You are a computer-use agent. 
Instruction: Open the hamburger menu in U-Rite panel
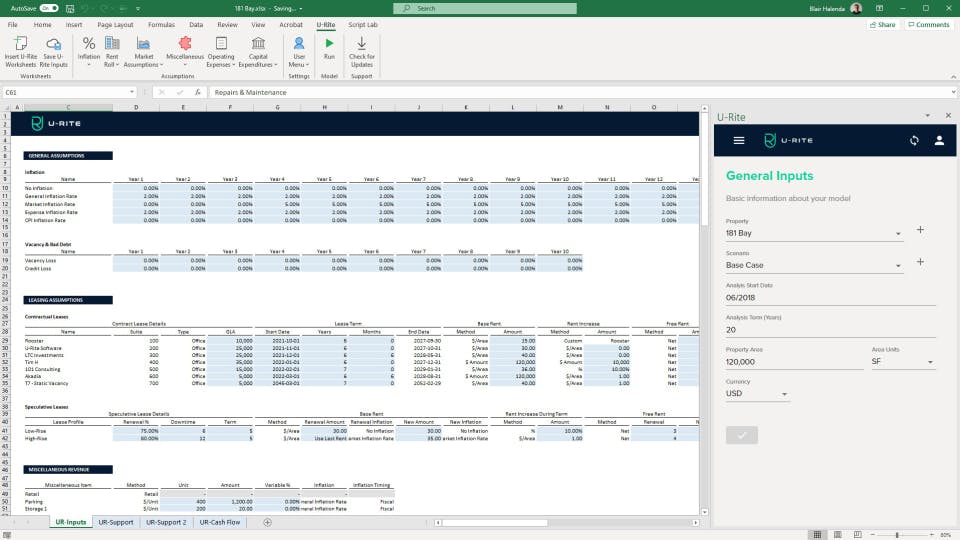[739, 140]
